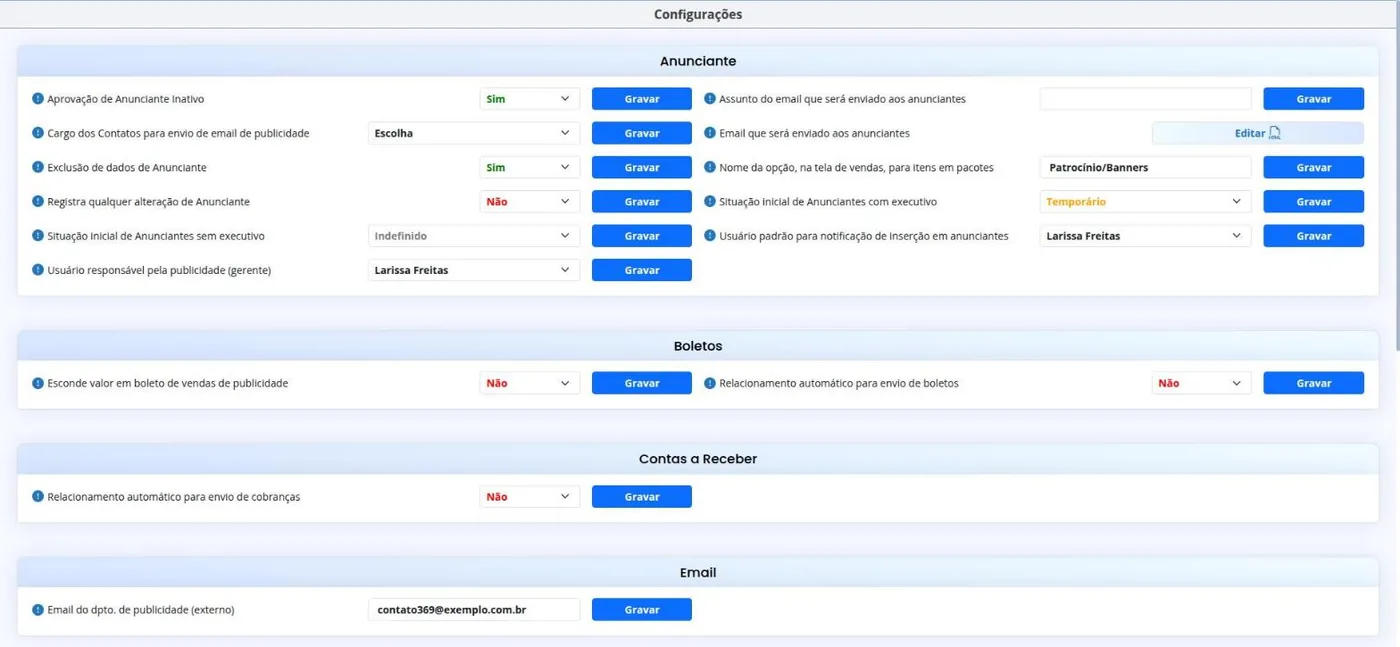
Task: Open Registra qualquer alteração de Anunciante dropdown
Action: [x=530, y=201]
